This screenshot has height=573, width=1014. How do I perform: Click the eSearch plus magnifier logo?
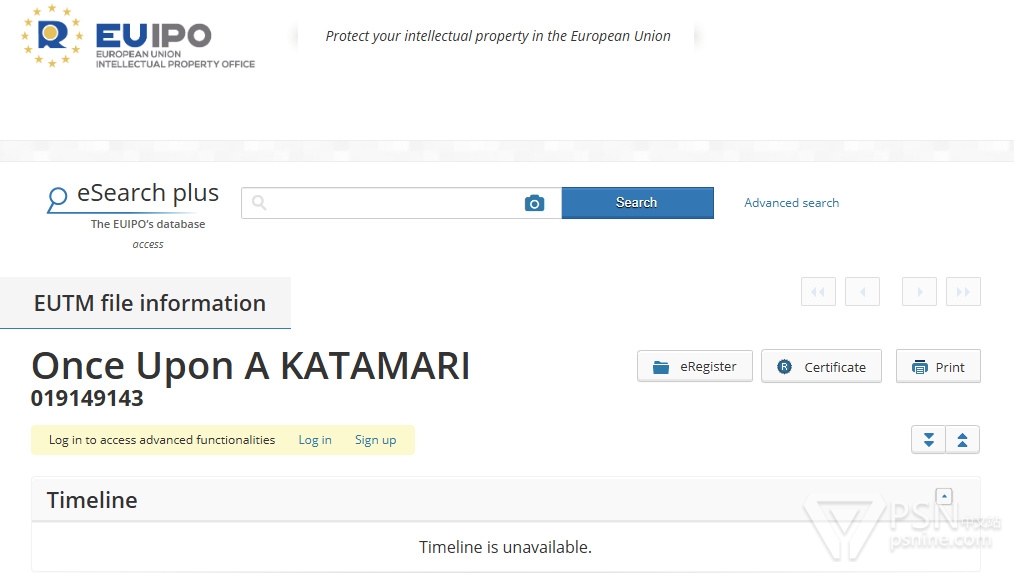coord(57,199)
